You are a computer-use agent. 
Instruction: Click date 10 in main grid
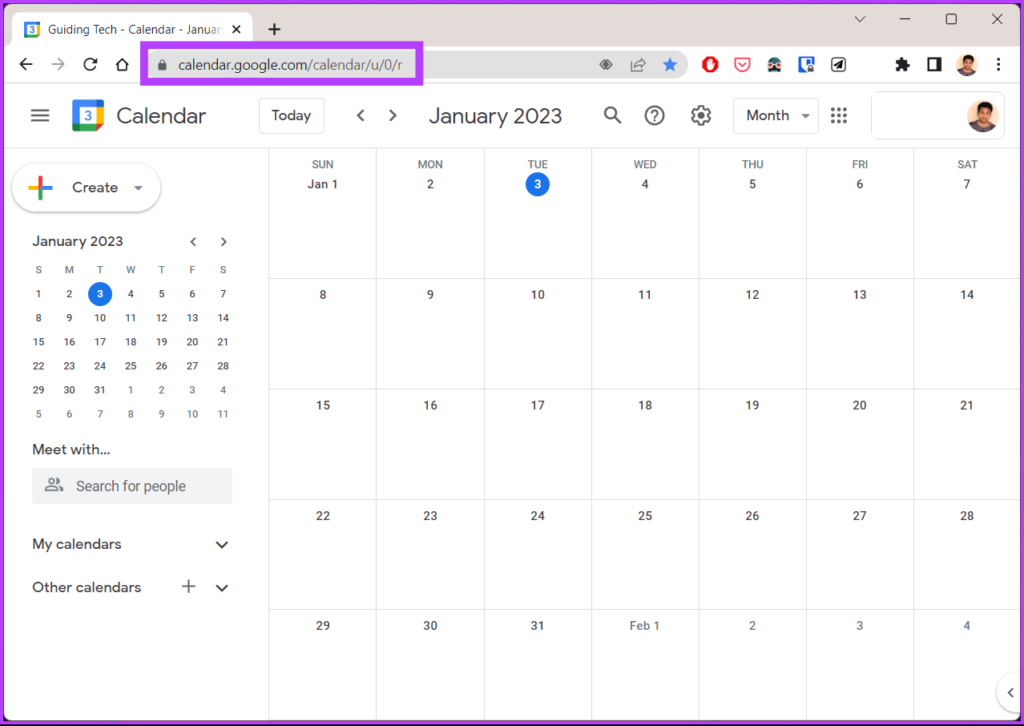(537, 294)
